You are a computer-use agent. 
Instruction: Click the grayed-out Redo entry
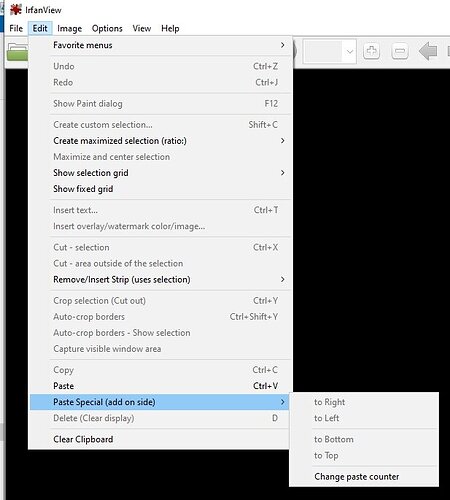click(x=161, y=82)
